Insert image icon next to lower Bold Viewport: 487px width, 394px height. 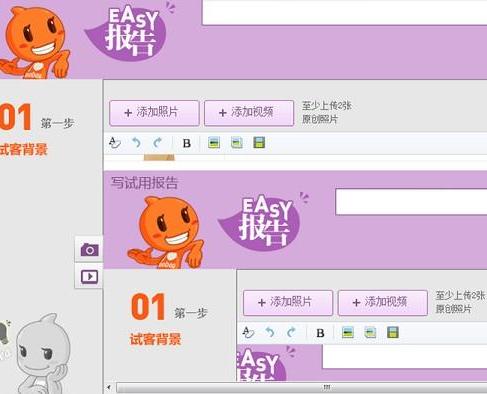pos(348,333)
